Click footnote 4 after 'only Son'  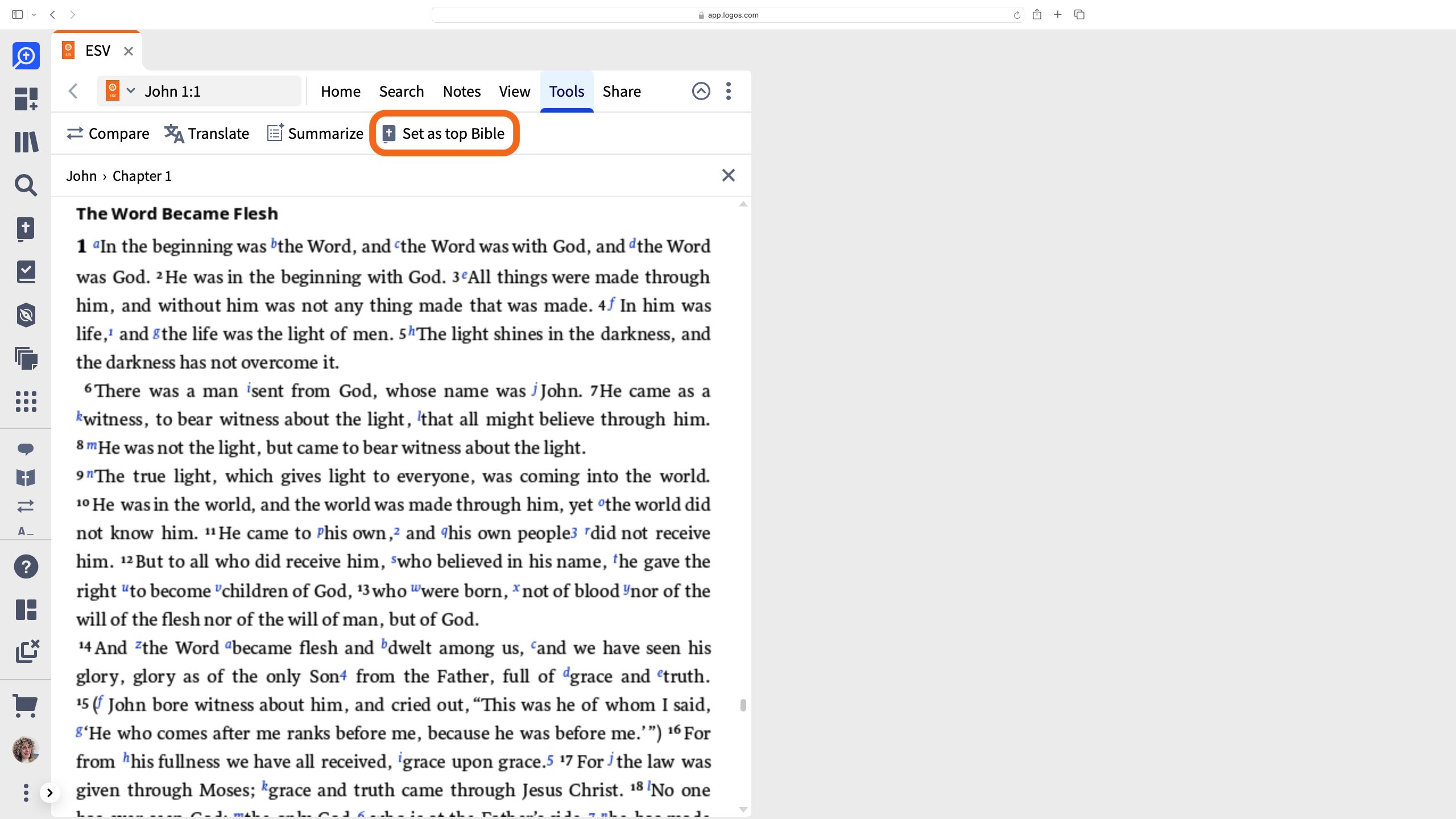tap(344, 676)
